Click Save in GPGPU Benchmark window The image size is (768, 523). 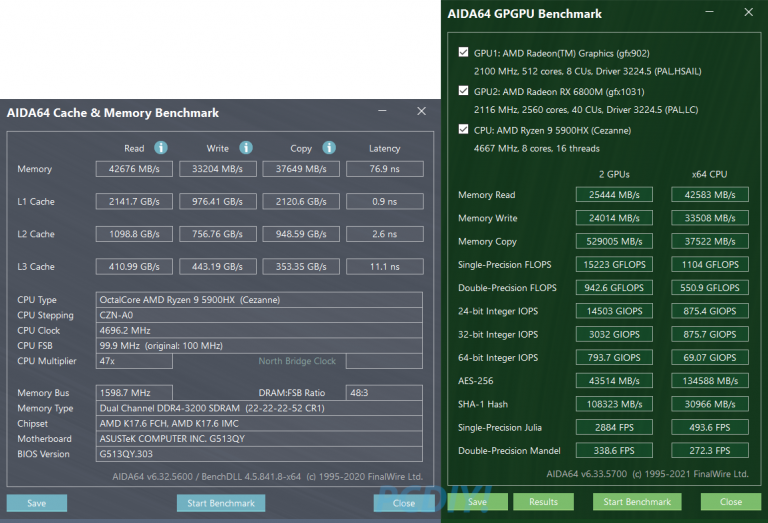tap(478, 501)
